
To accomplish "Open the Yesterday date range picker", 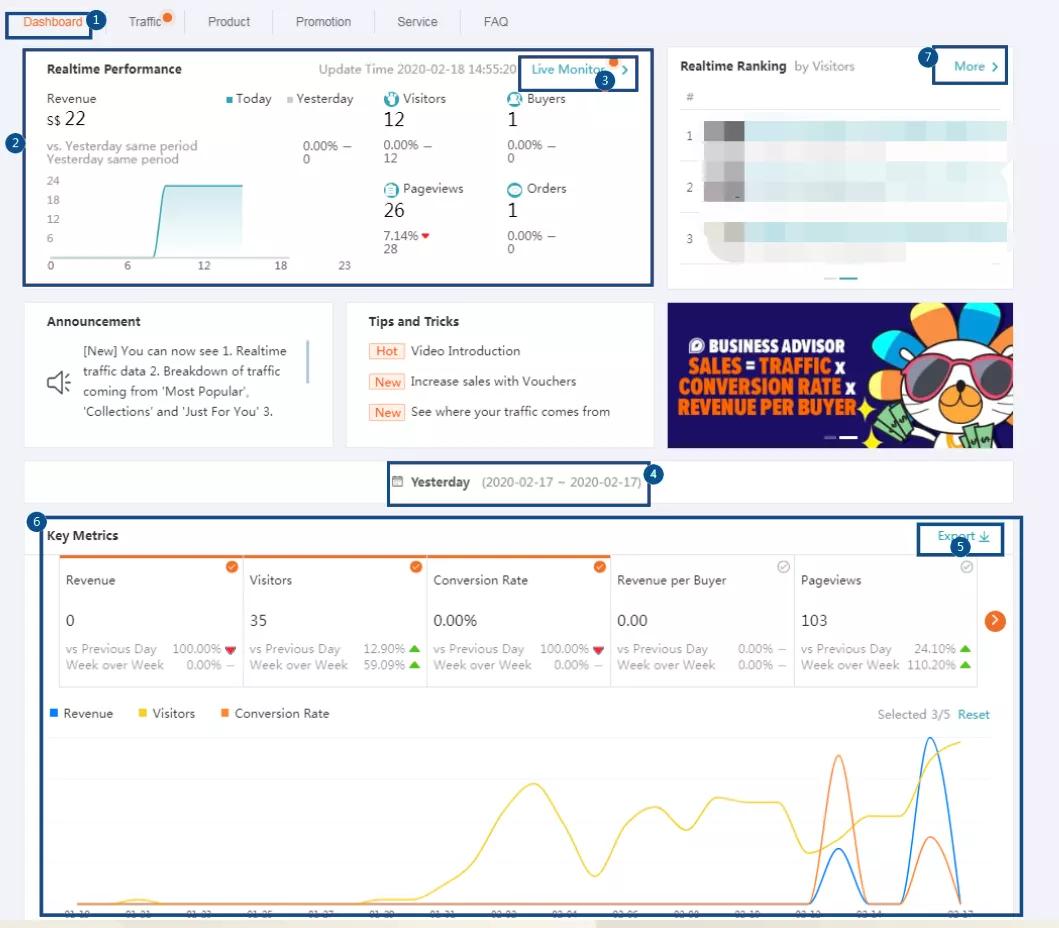I will (x=518, y=482).
